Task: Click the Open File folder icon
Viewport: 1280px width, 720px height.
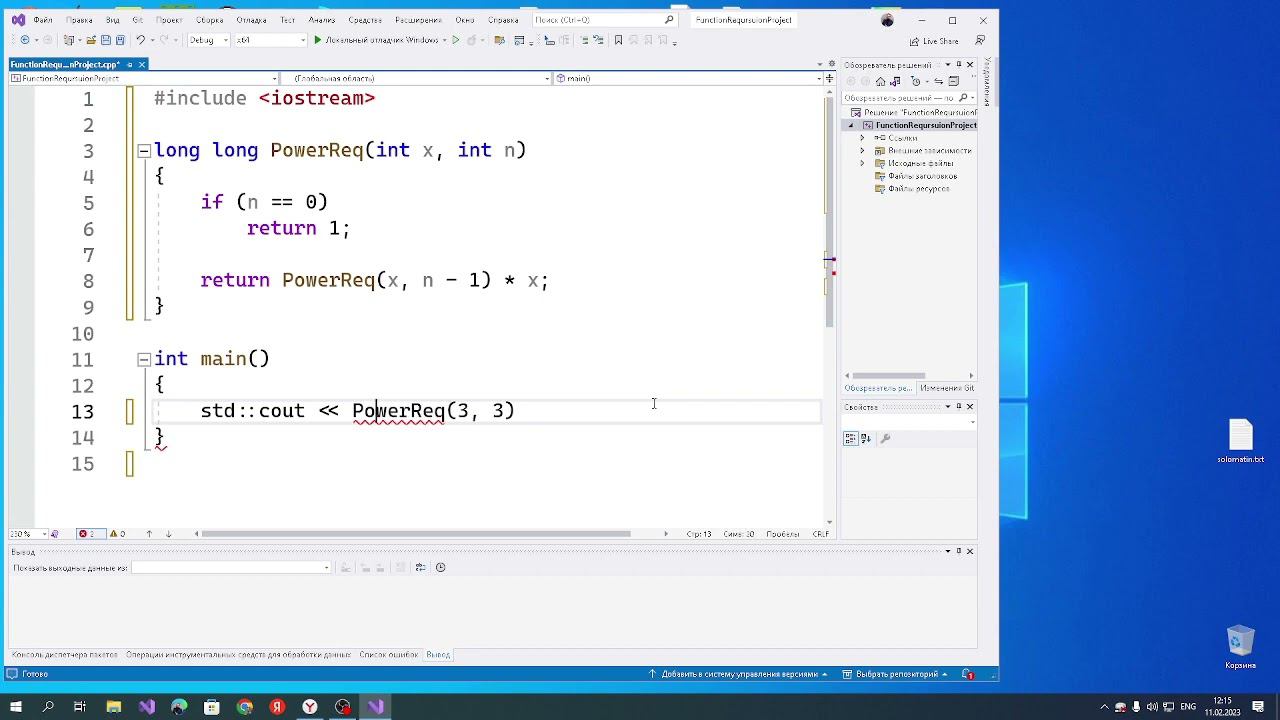Action: pyautogui.click(x=91, y=40)
